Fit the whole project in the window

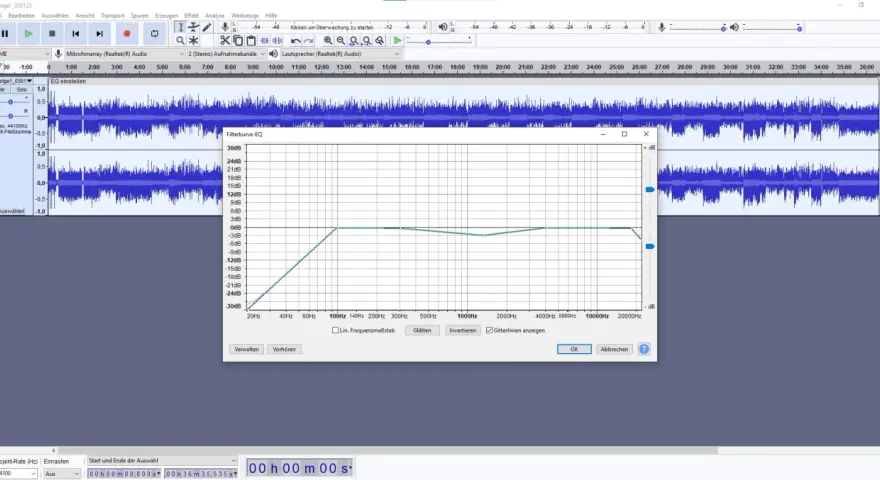[x=366, y=40]
